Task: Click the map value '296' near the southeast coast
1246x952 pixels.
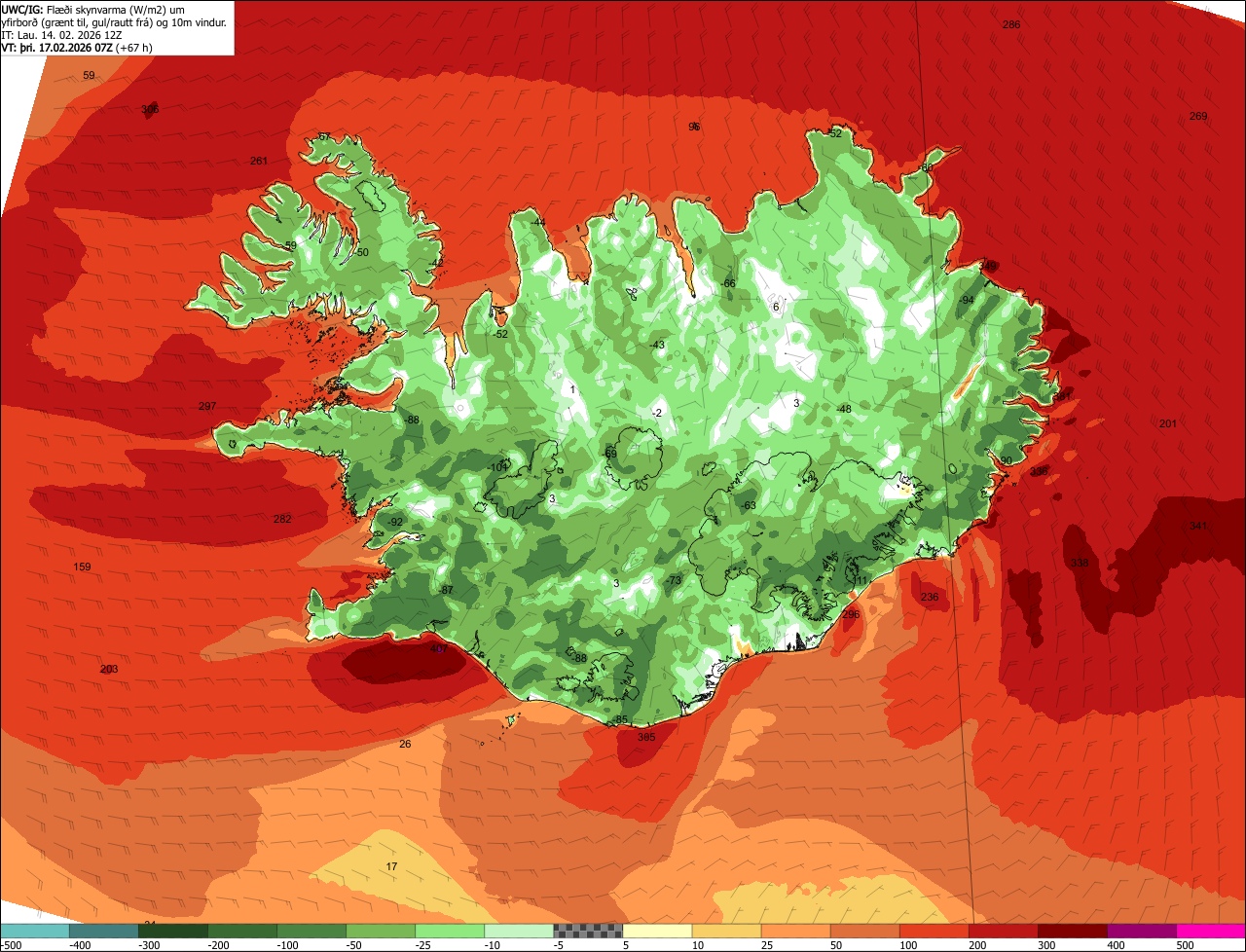Action: tap(851, 614)
